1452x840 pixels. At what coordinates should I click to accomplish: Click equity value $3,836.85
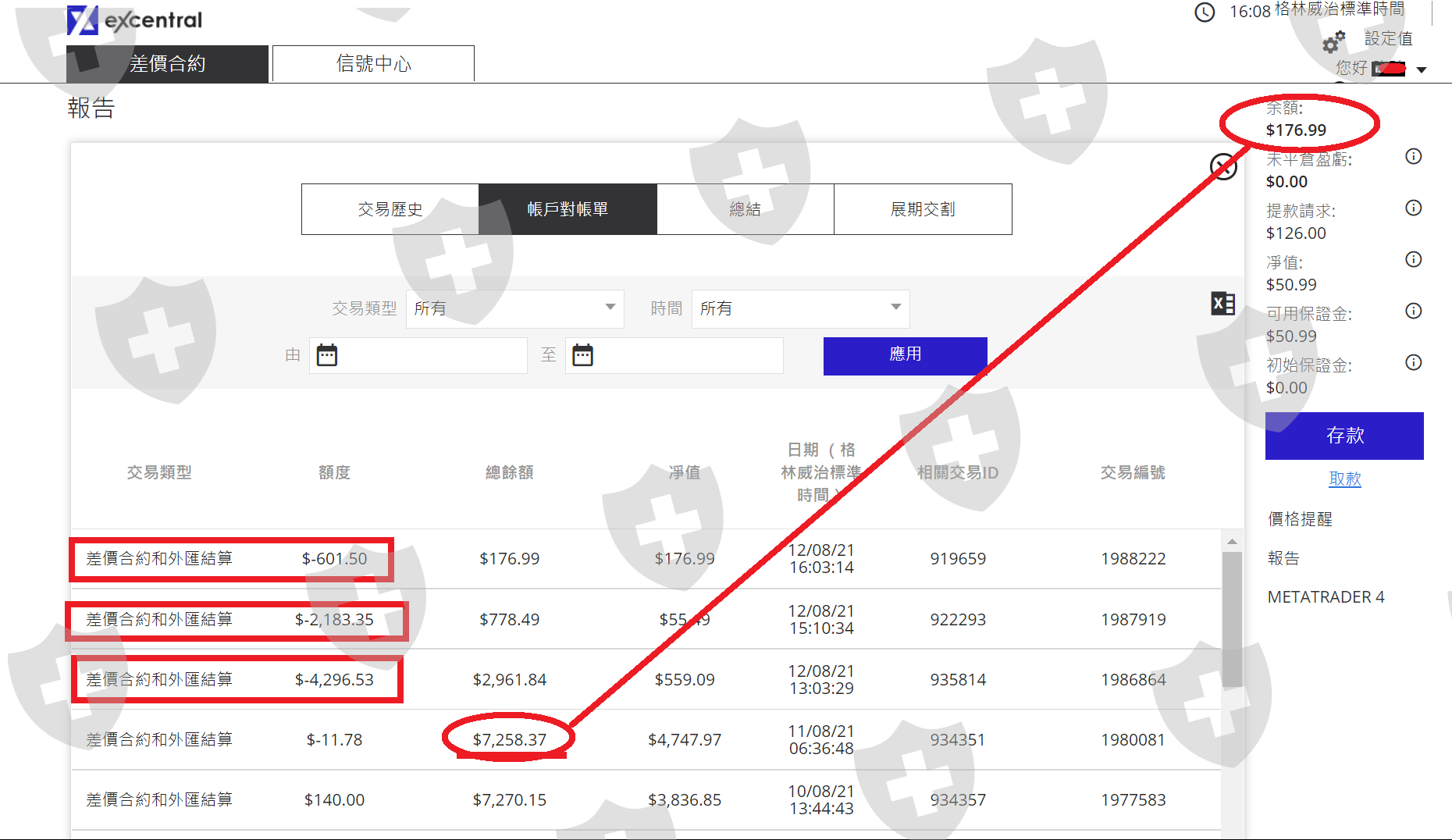click(685, 800)
